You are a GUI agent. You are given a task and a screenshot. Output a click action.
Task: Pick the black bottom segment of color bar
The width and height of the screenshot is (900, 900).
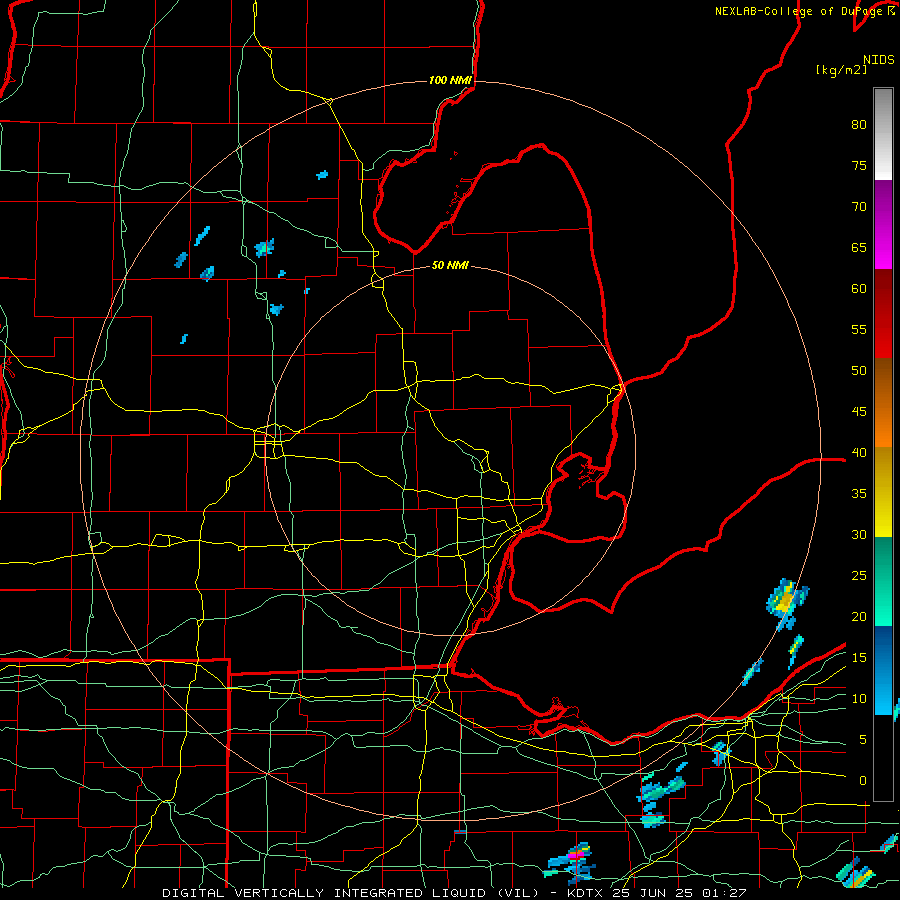click(883, 758)
